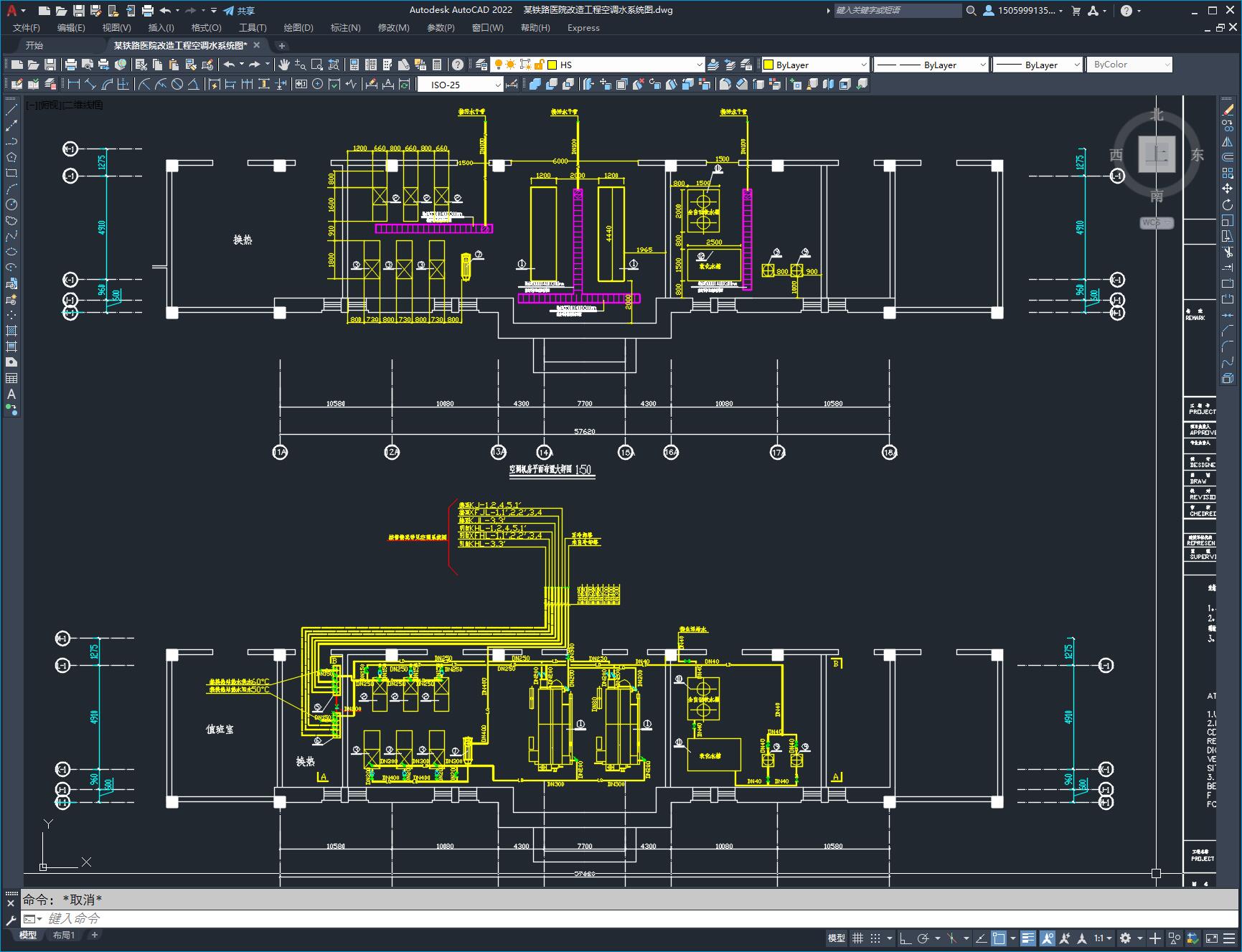Select the Line tool in the draw toolbar
Image resolution: width=1242 pixels, height=952 pixels.
11,110
